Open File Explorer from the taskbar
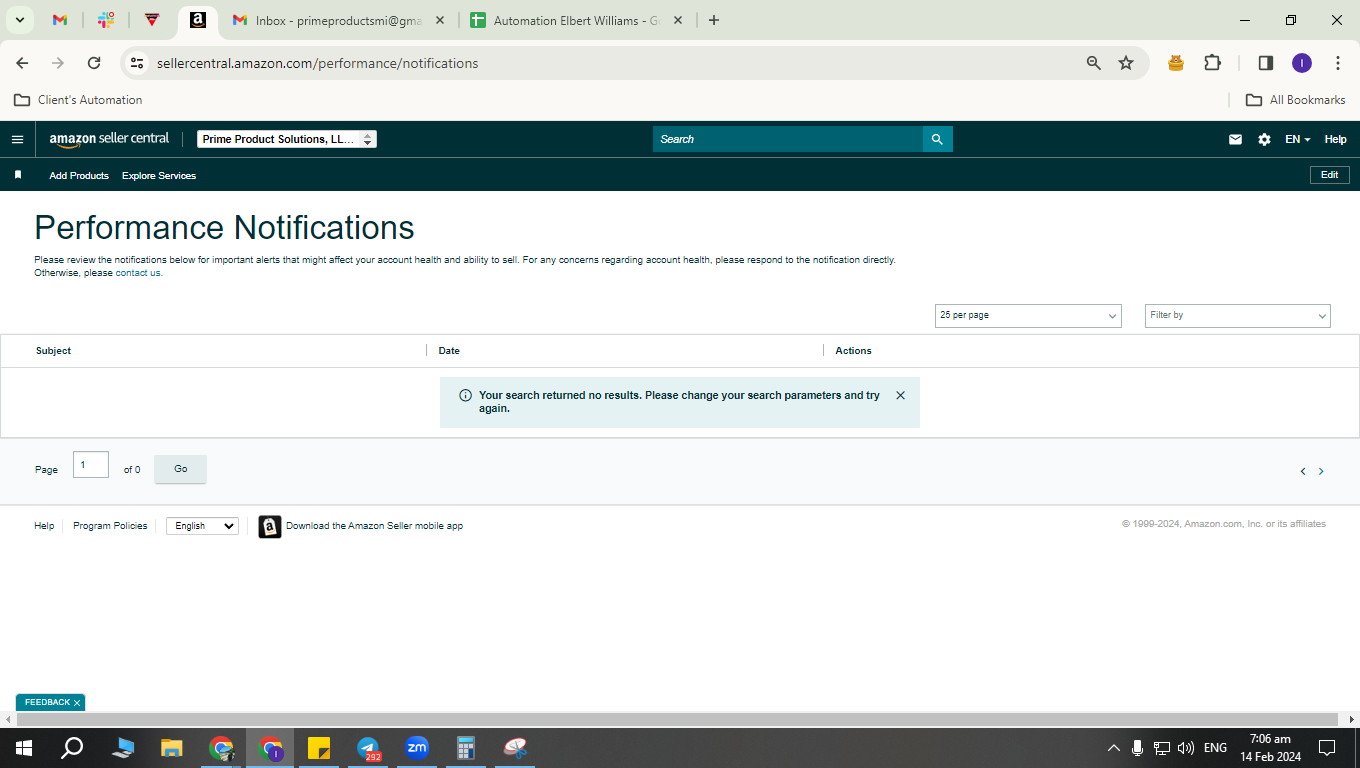1360x768 pixels. tap(172, 748)
